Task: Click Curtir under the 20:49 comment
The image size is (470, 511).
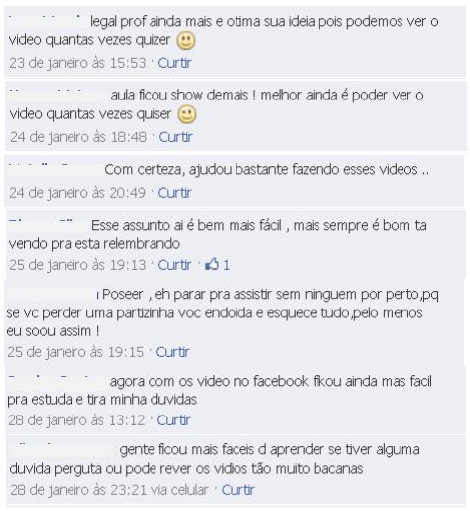Action: click(x=174, y=193)
